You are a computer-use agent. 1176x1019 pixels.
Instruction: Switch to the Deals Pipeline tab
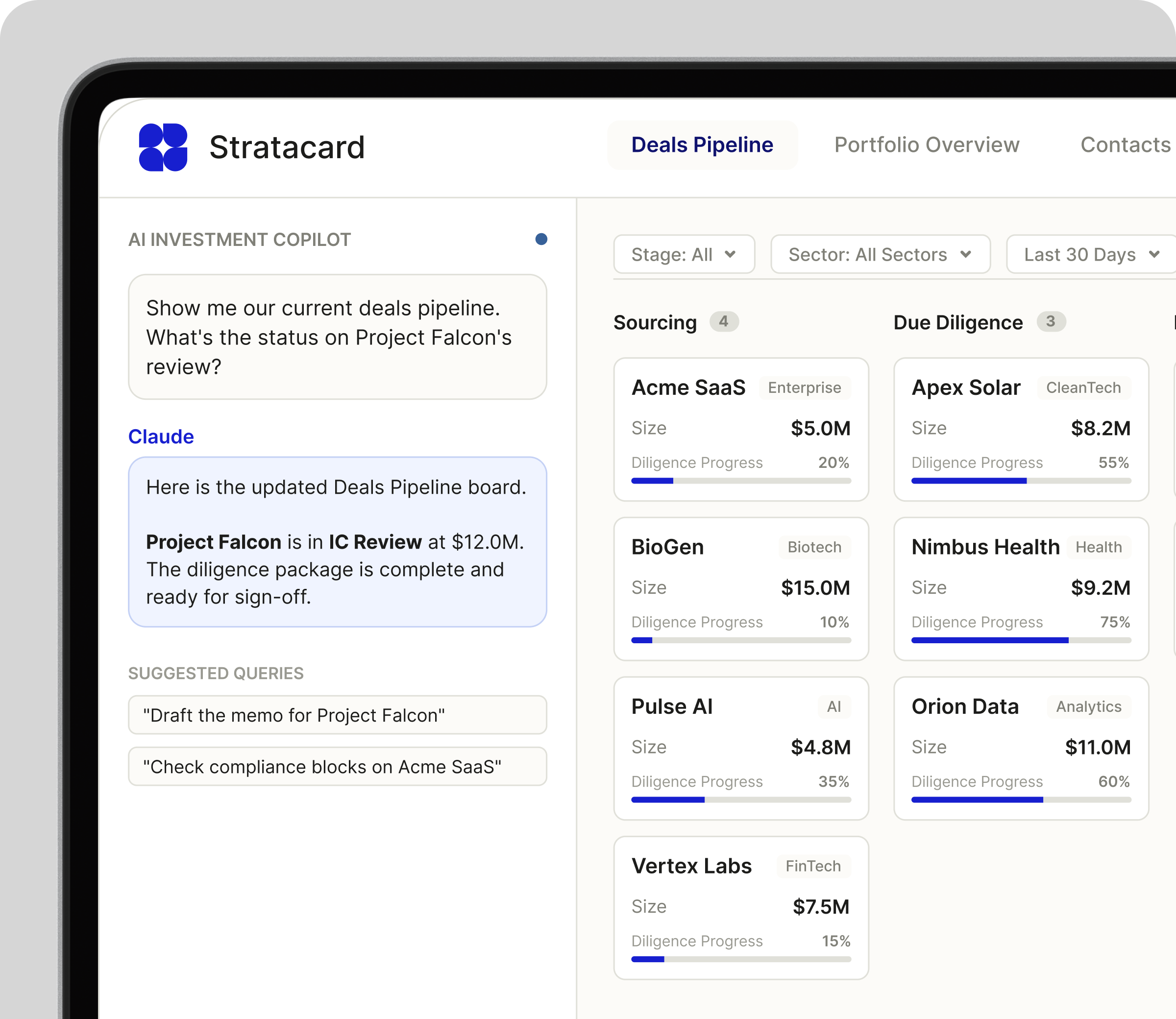point(702,145)
